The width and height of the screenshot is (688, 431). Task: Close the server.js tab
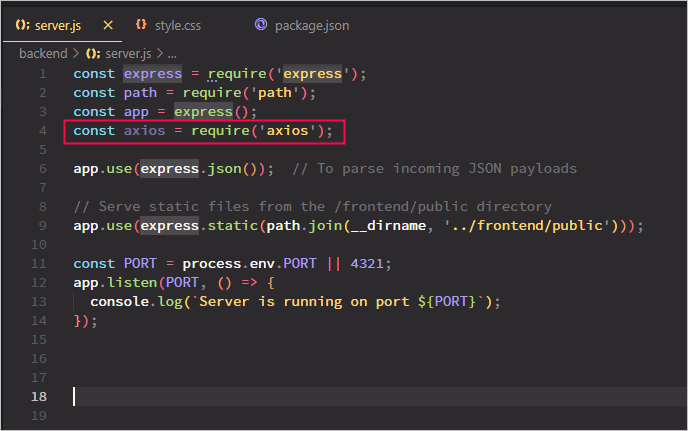click(108, 25)
